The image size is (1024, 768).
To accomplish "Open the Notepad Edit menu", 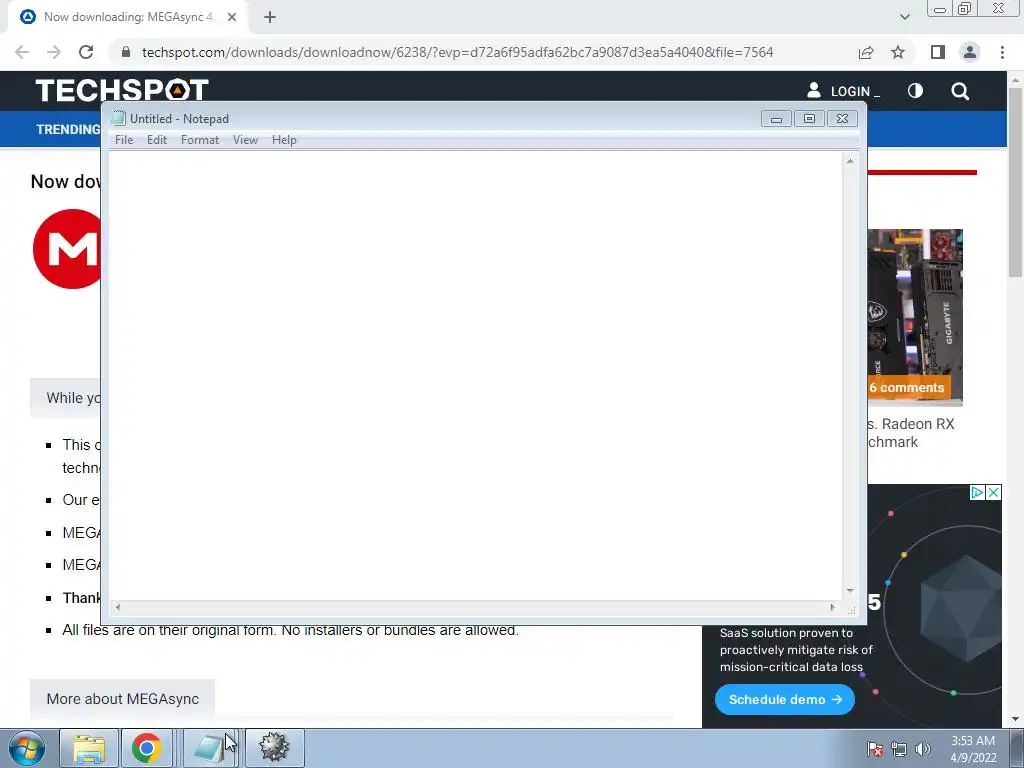I will (157, 140).
